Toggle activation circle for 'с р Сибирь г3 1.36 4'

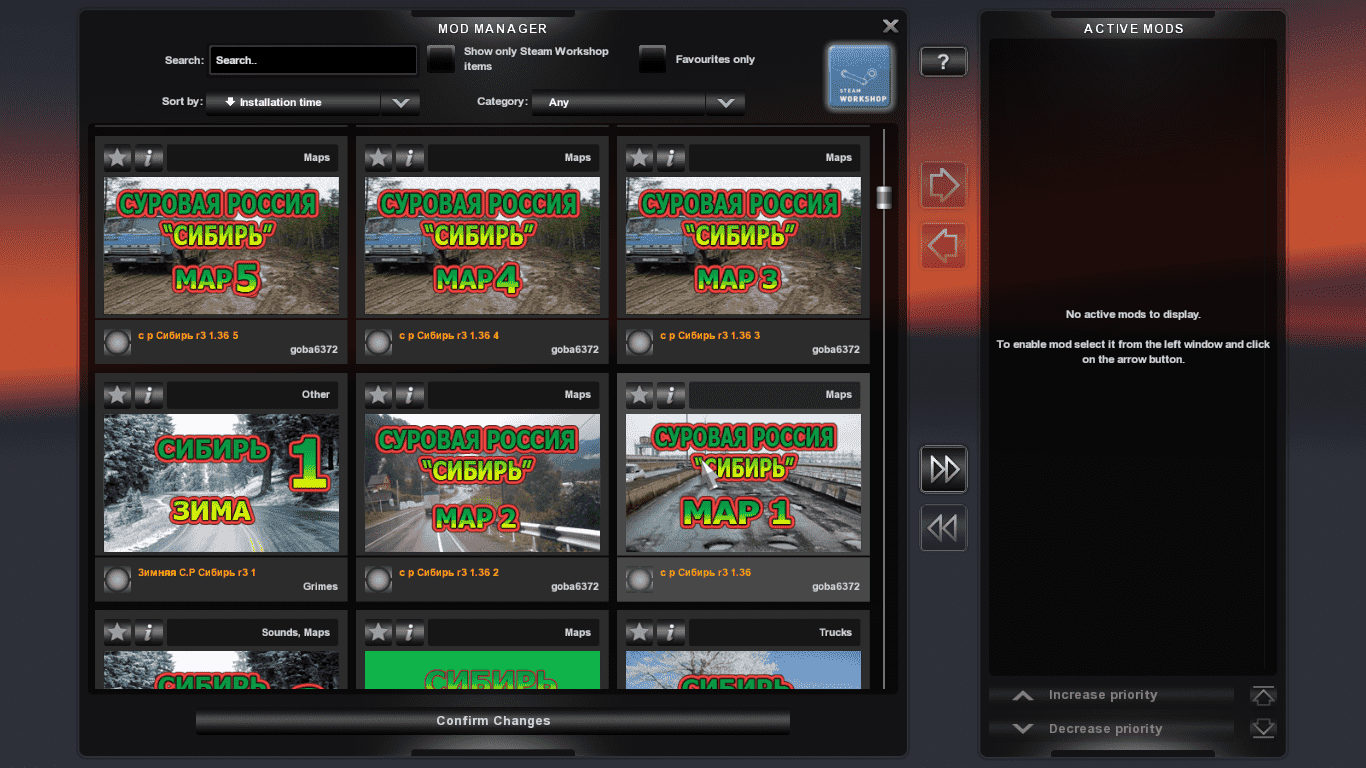point(379,343)
